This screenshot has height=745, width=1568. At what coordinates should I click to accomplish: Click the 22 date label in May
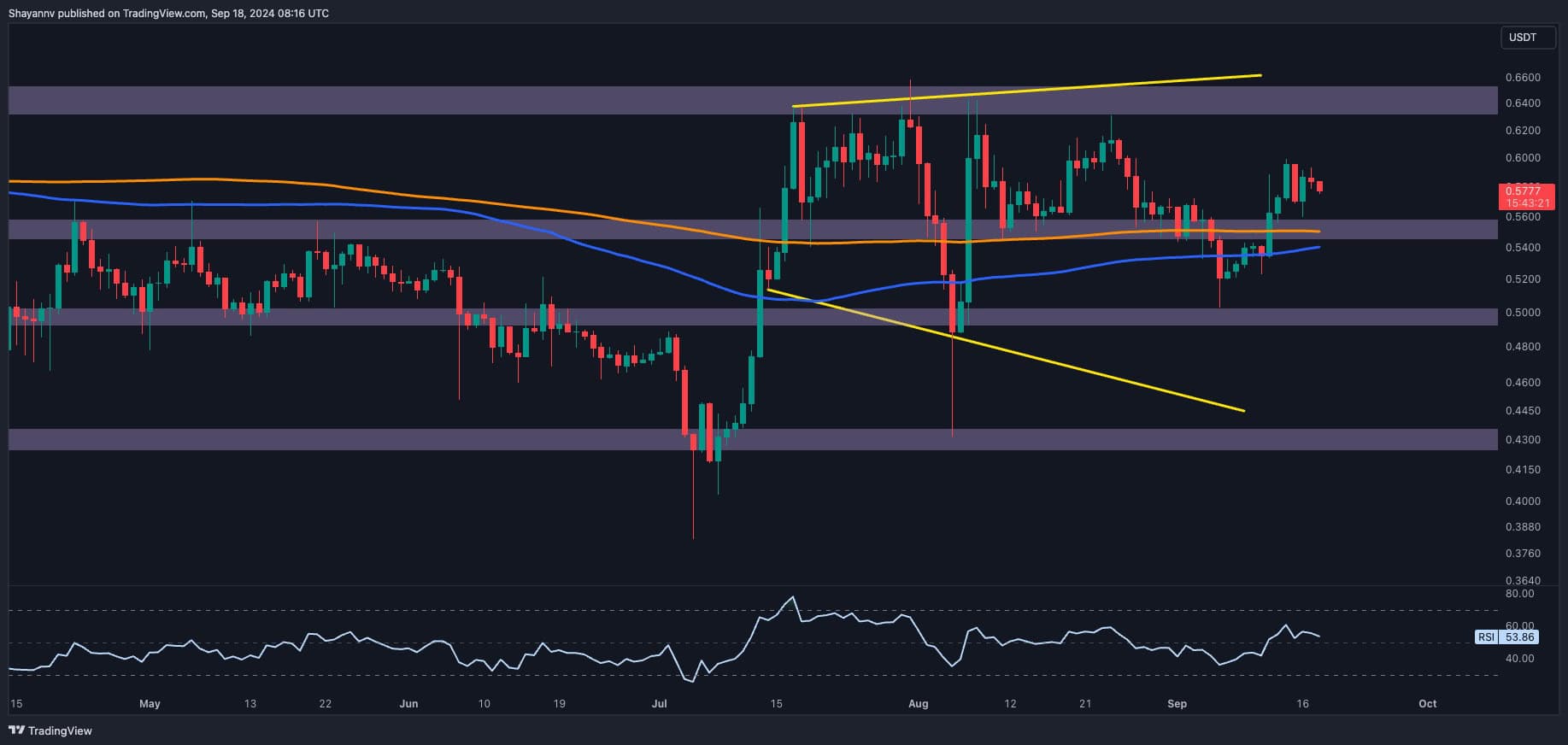[x=325, y=704]
